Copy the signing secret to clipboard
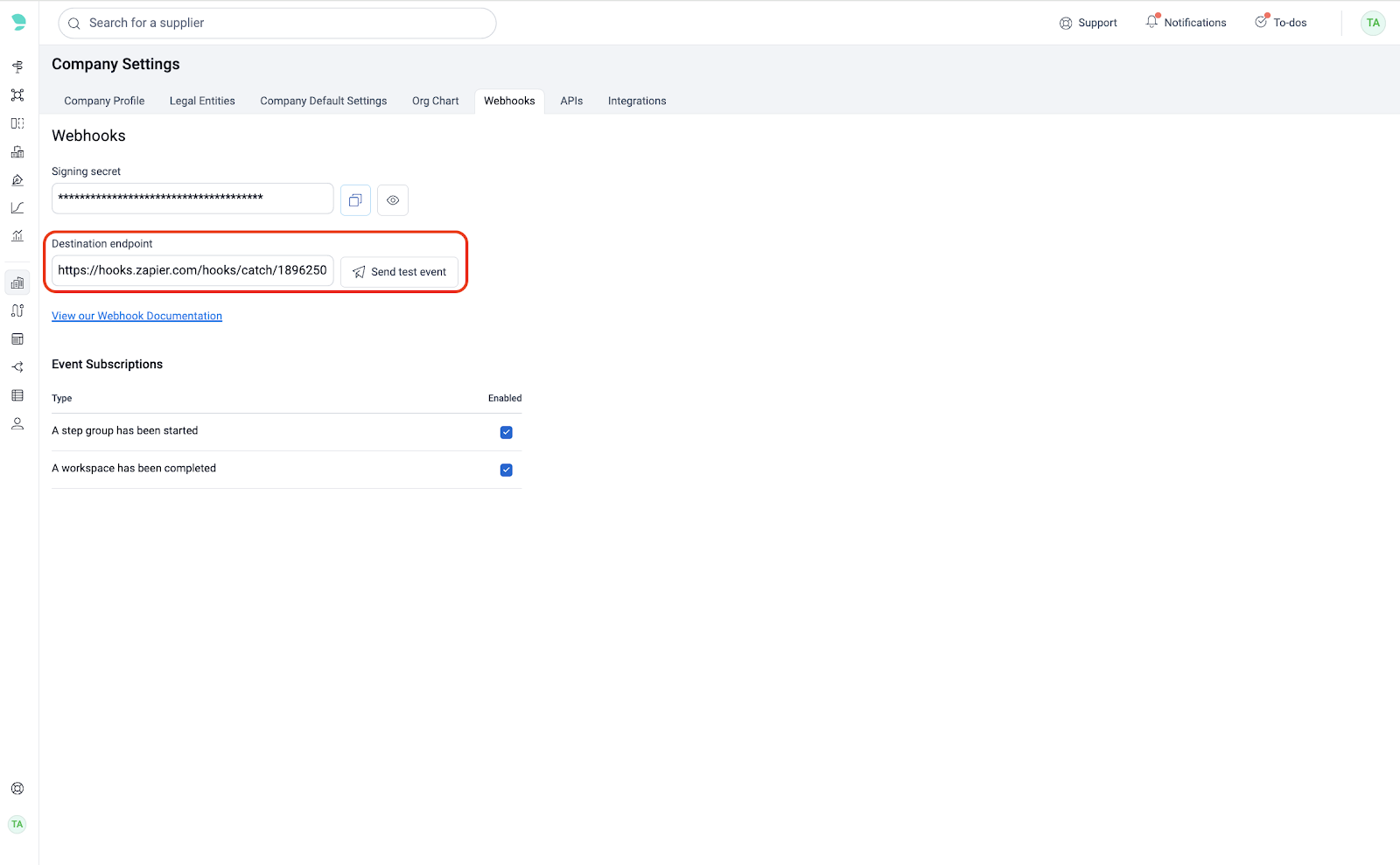1400x865 pixels. [355, 200]
